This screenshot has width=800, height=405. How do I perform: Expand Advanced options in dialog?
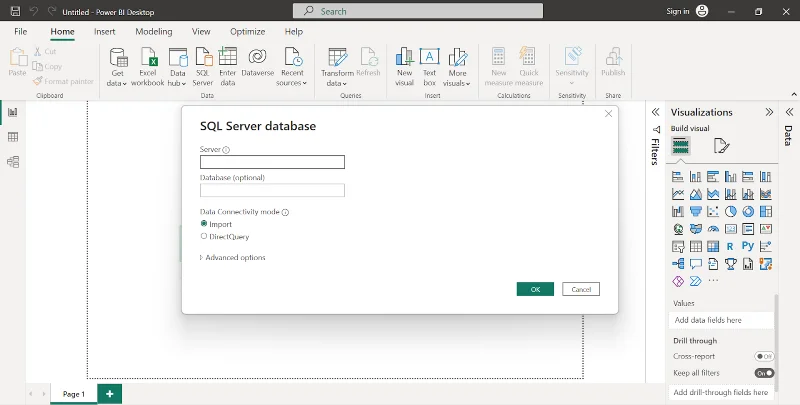[x=233, y=258]
